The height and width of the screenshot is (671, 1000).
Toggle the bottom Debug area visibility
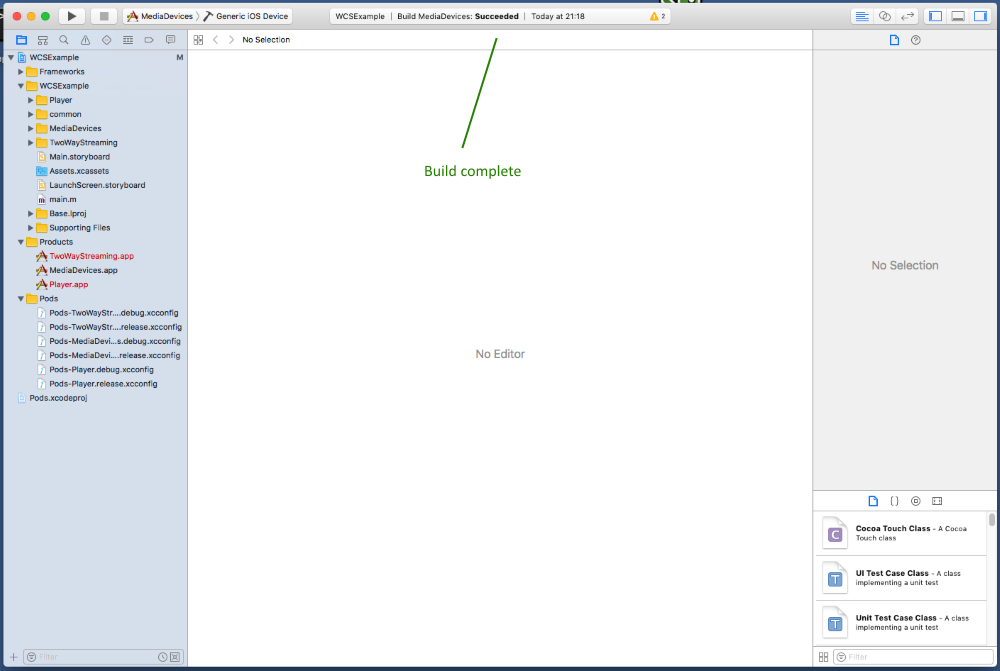957,16
